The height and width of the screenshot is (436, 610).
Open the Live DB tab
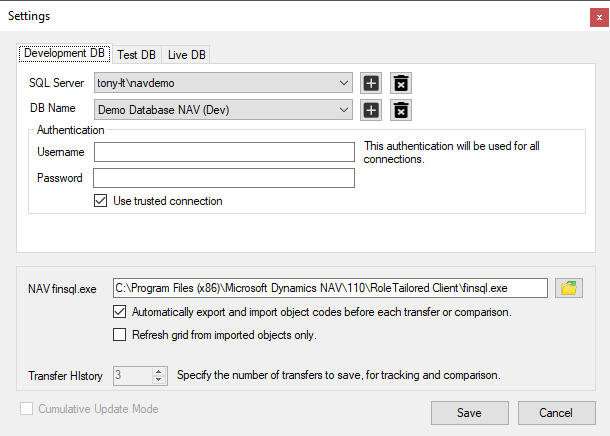click(x=186, y=54)
